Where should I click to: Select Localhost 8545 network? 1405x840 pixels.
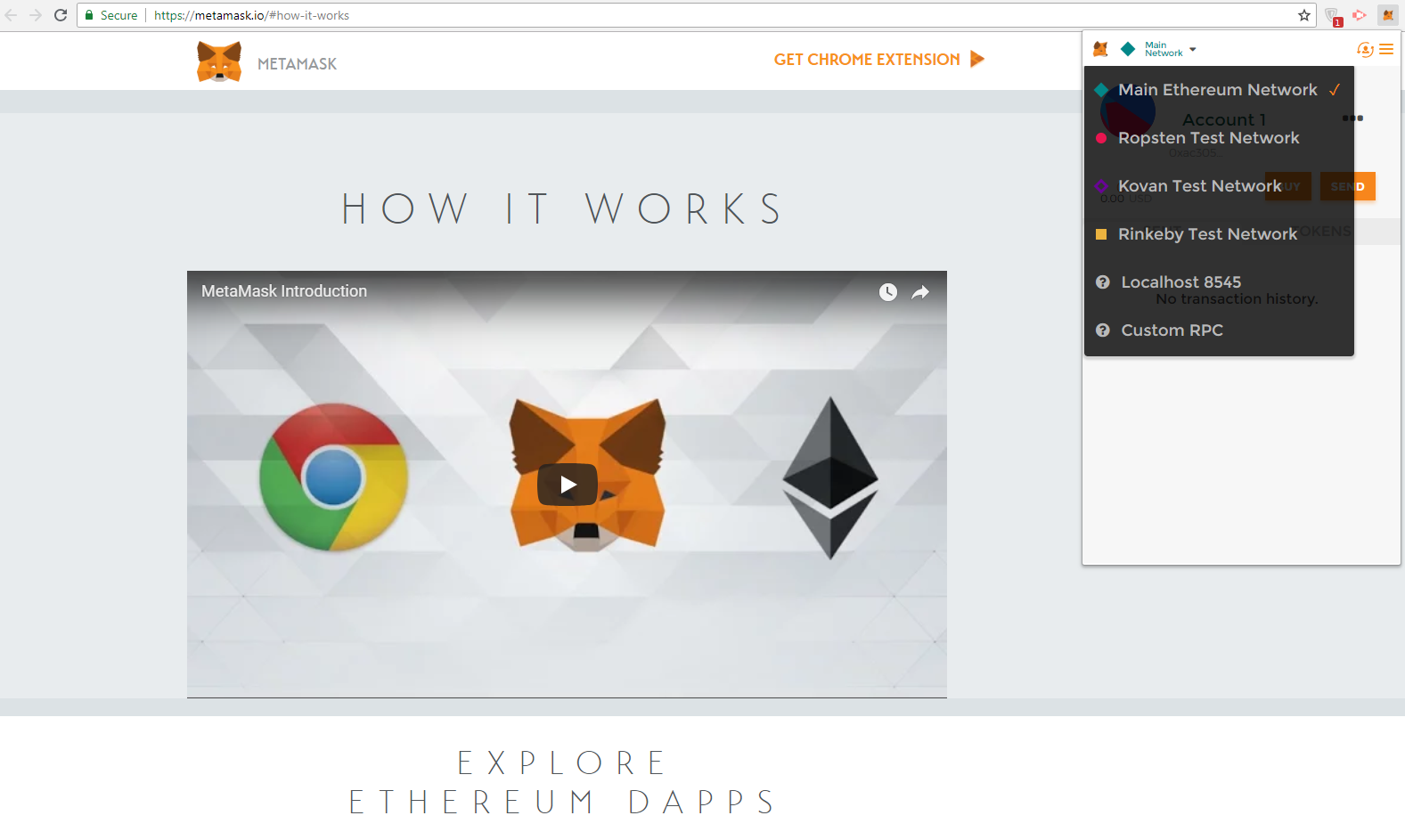1219,282
